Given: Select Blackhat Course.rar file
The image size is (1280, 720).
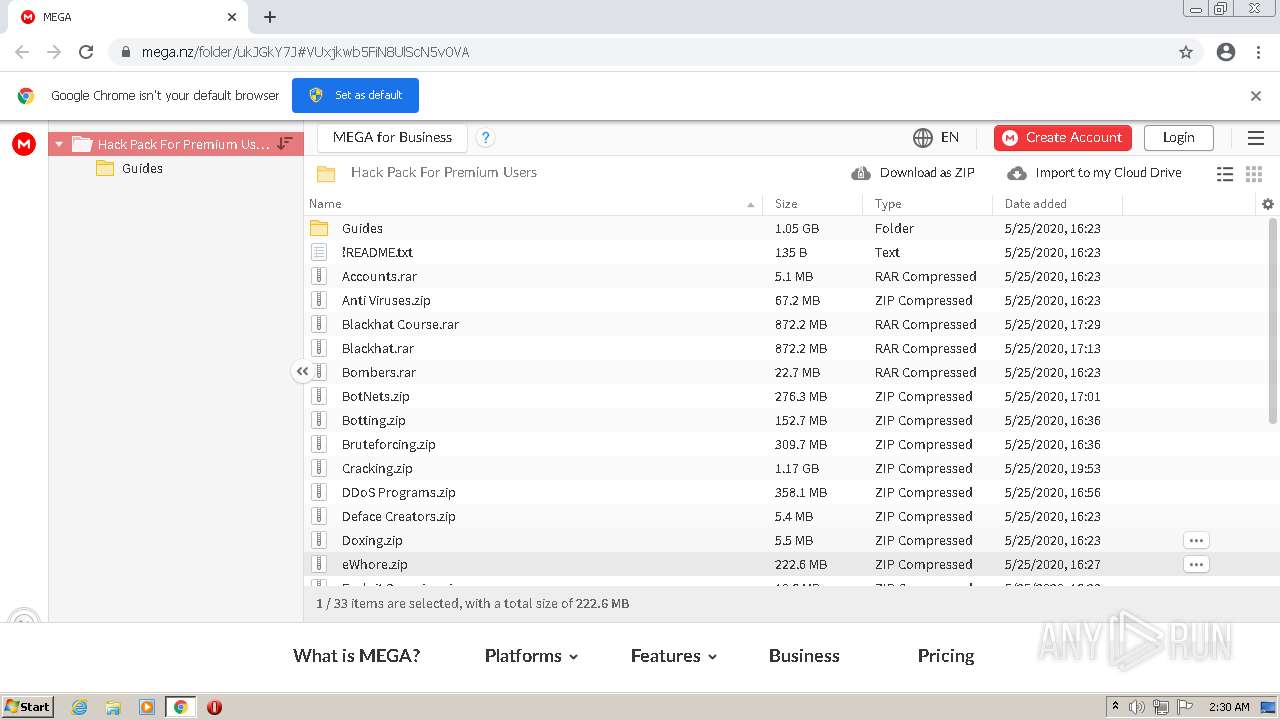Looking at the screenshot, I should point(785,324).
